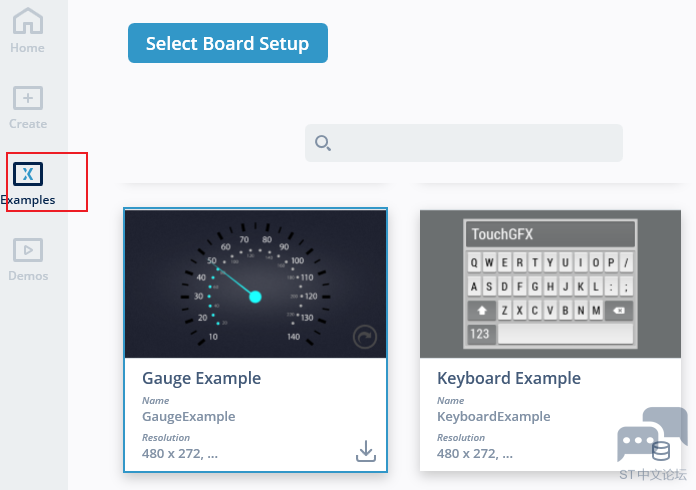Click the Keyboard Example title
This screenshot has height=490, width=696.
(x=509, y=379)
